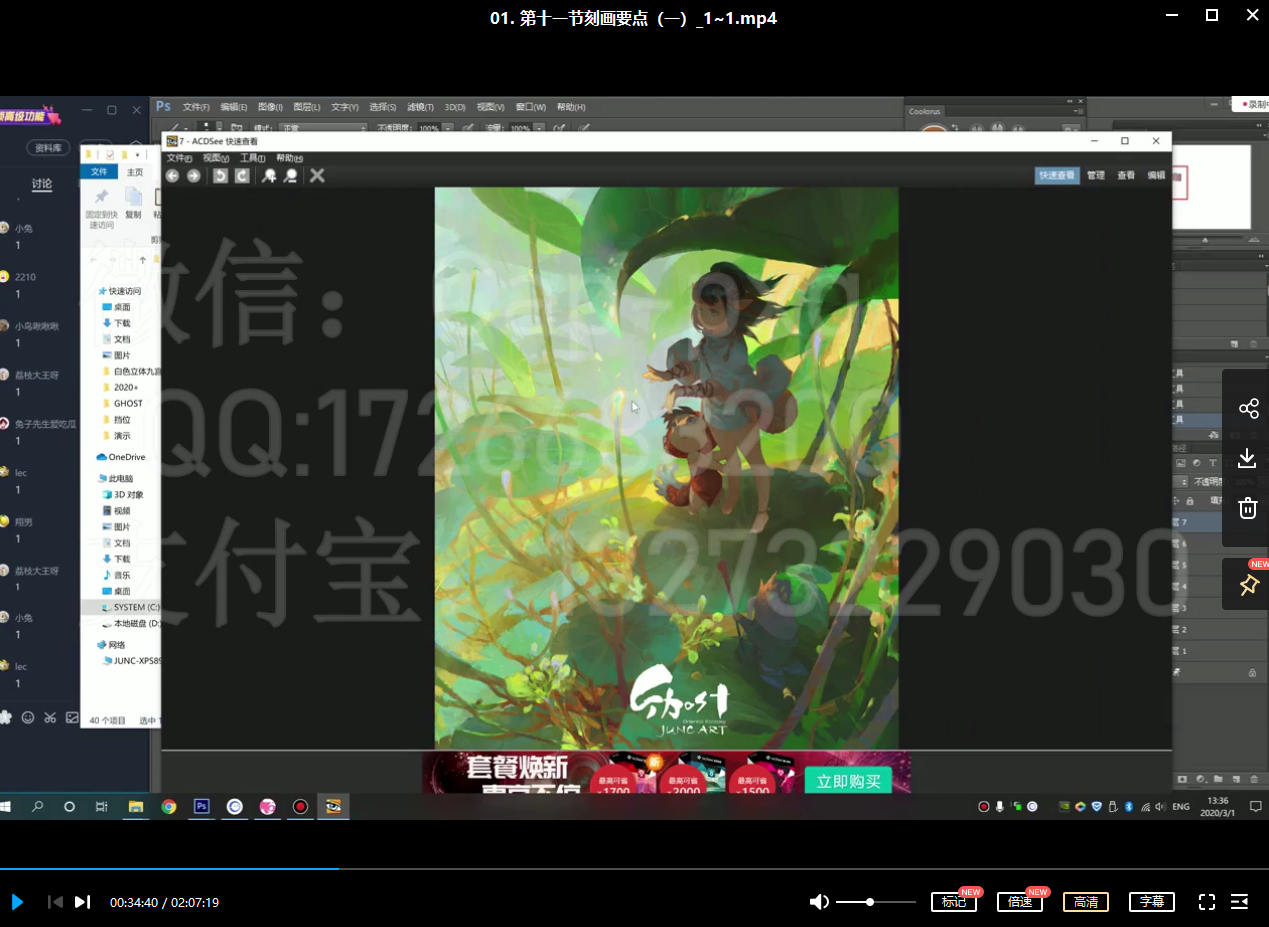
Task: Open the 倍速 playback speed options
Action: tap(1019, 902)
